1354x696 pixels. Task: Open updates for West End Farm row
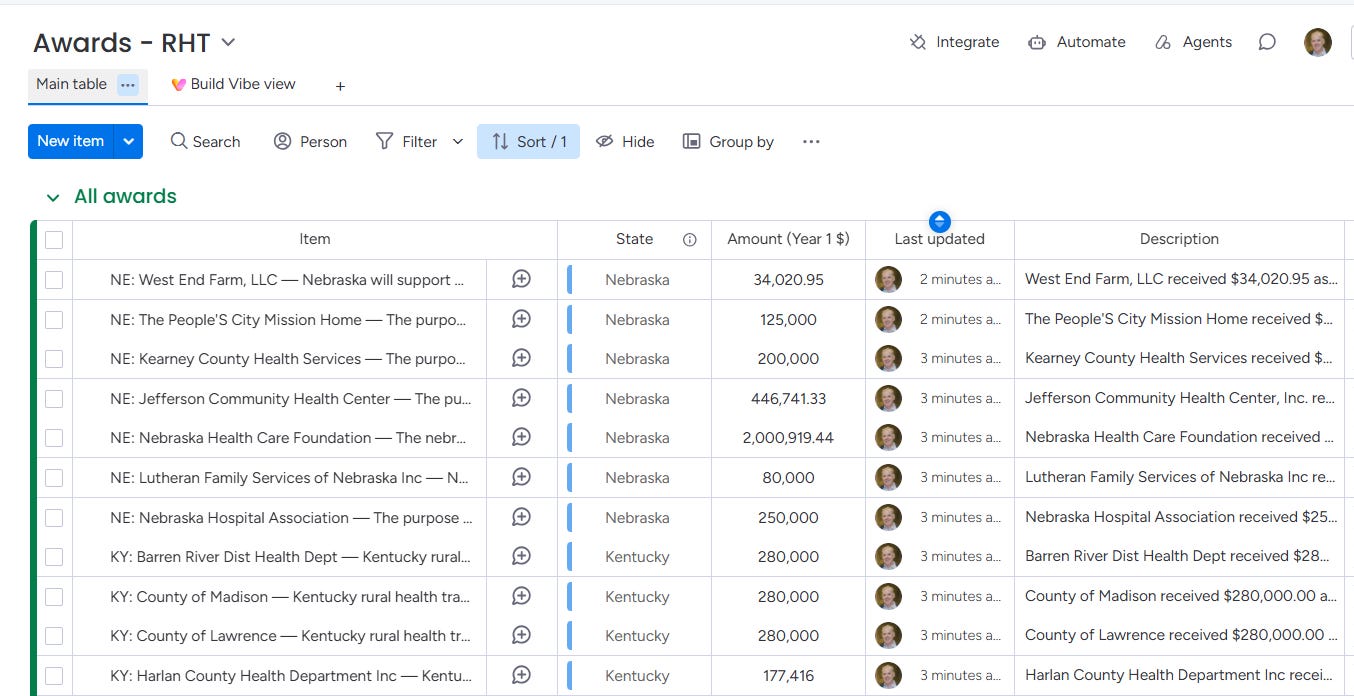click(x=521, y=279)
